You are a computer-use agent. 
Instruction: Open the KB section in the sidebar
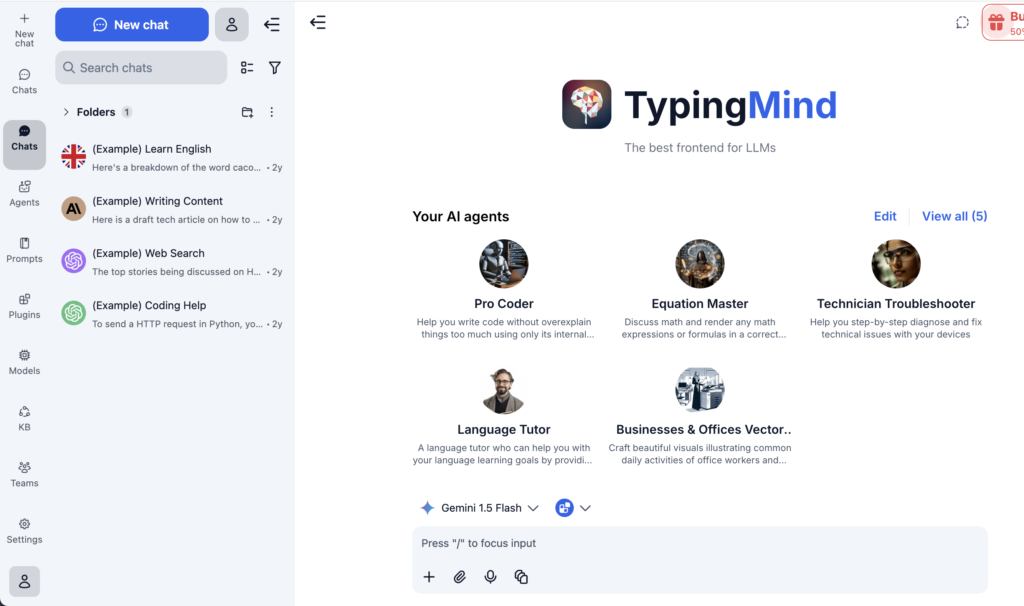(24, 418)
